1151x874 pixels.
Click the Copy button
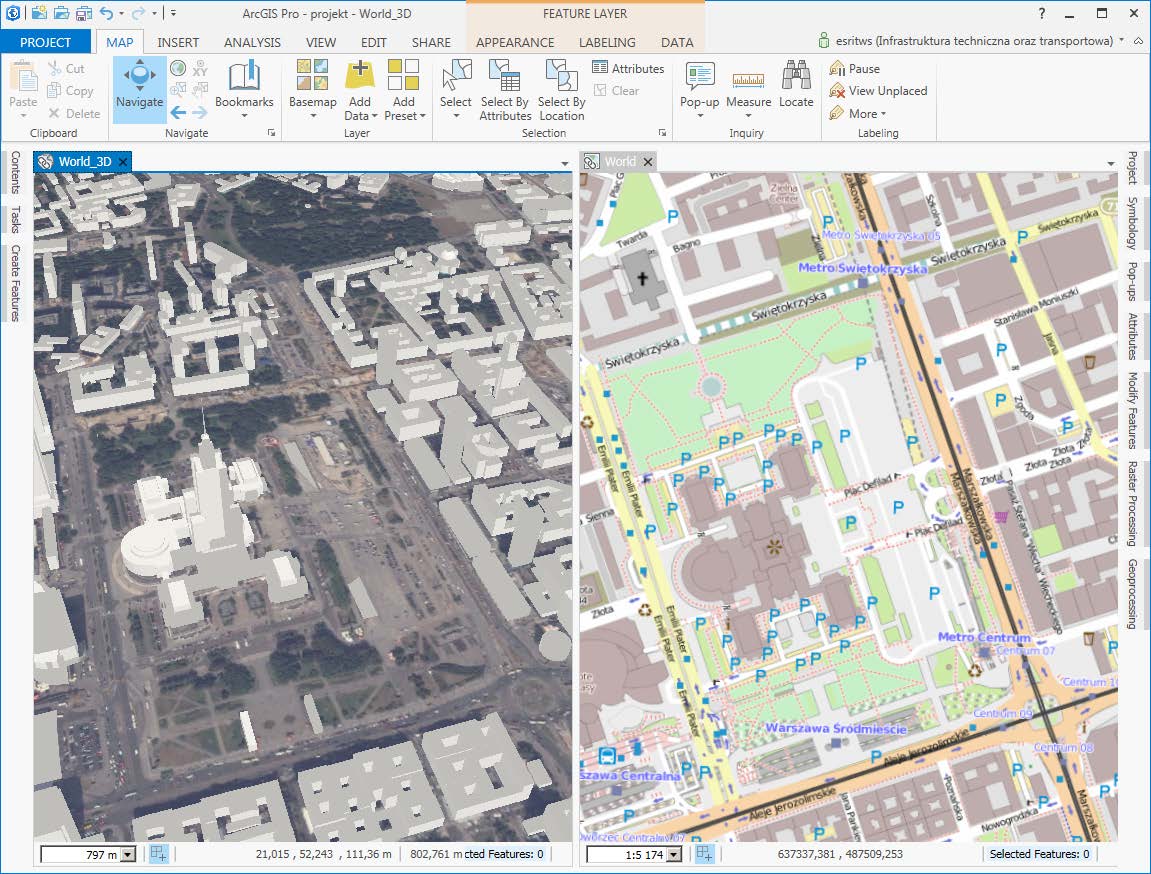pyautogui.click(x=70, y=91)
